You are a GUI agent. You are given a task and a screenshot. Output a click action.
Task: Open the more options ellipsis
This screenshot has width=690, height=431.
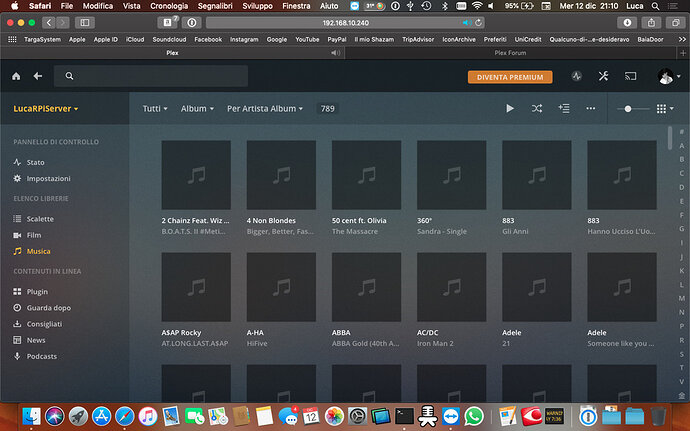point(591,108)
